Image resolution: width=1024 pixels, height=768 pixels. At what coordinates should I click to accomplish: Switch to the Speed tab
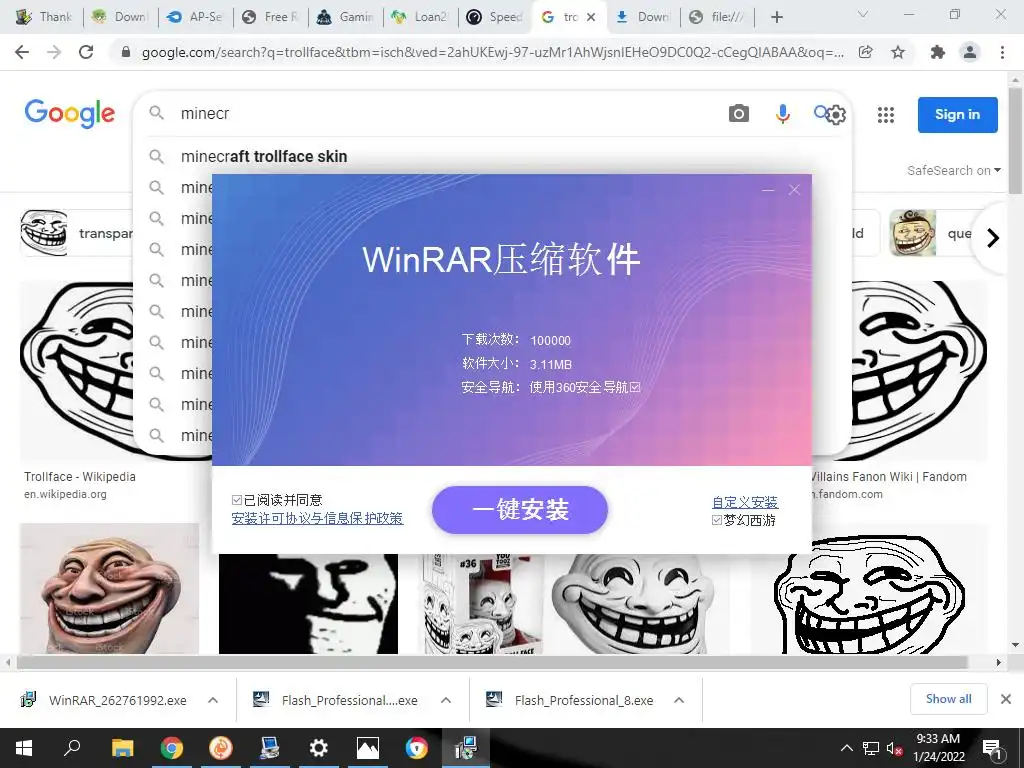(495, 17)
